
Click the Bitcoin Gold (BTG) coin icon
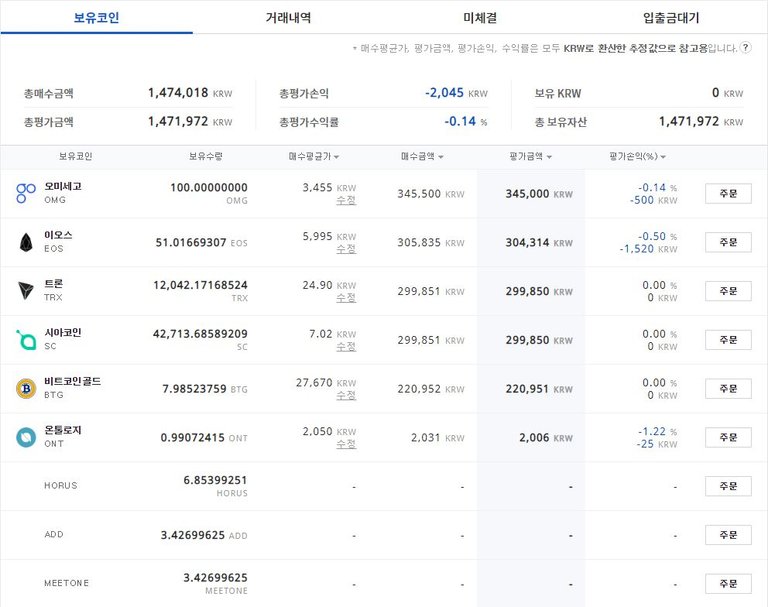pos(26,389)
